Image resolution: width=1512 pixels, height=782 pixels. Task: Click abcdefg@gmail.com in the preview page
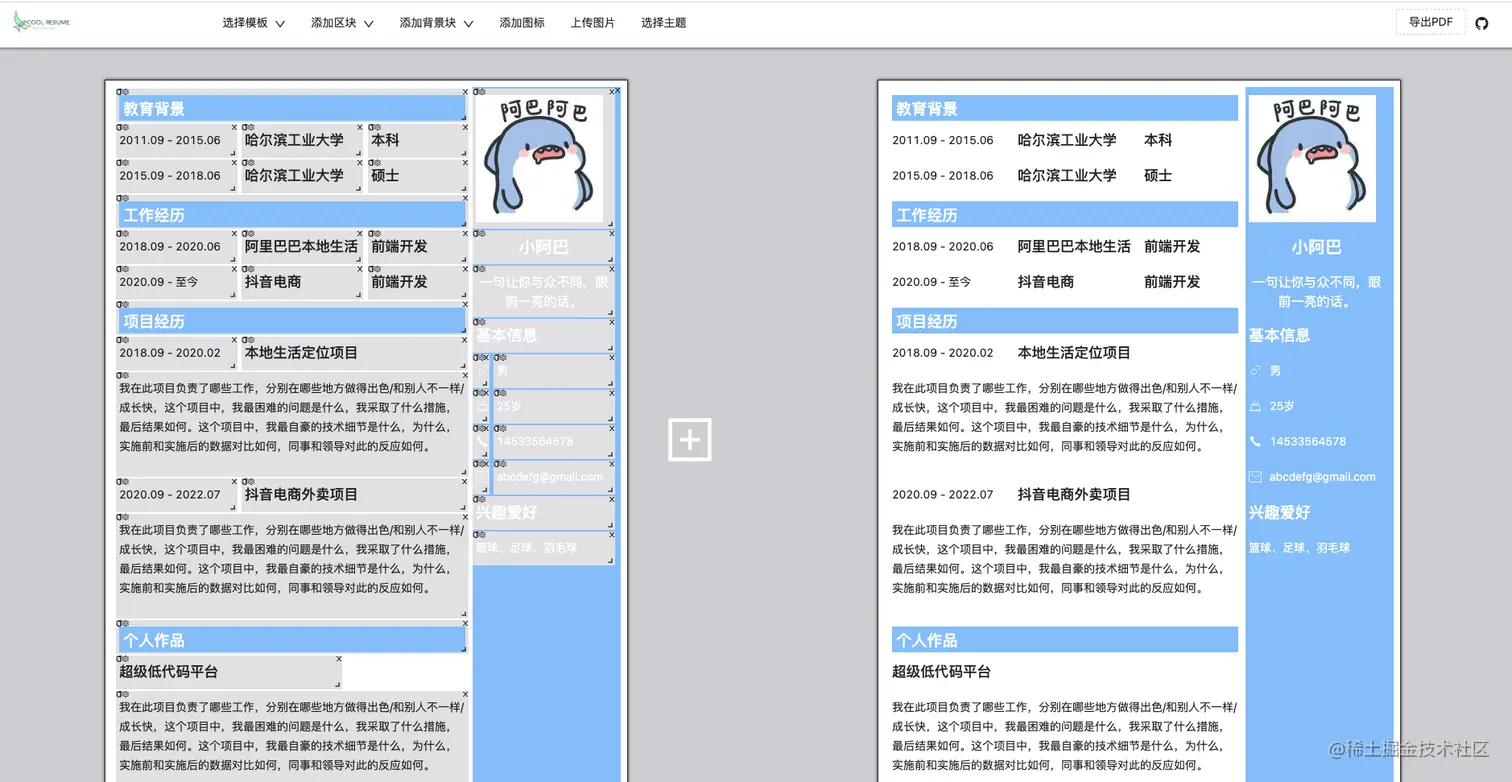pos(1322,477)
